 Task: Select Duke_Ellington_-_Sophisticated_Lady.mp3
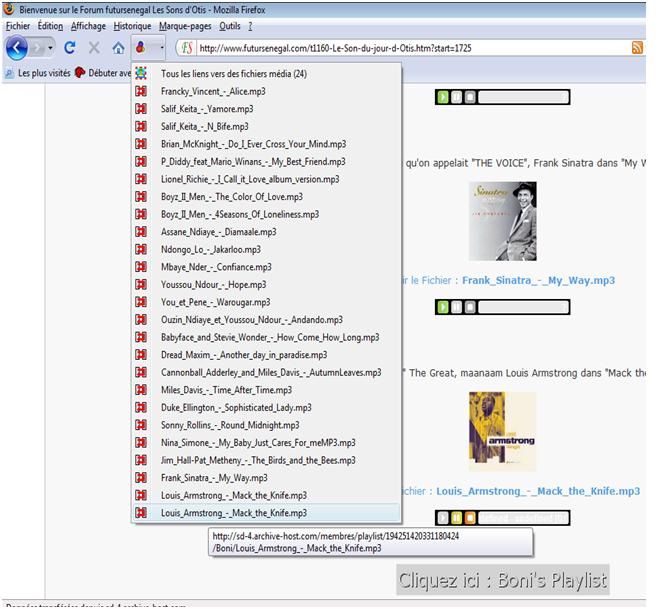[266, 407]
